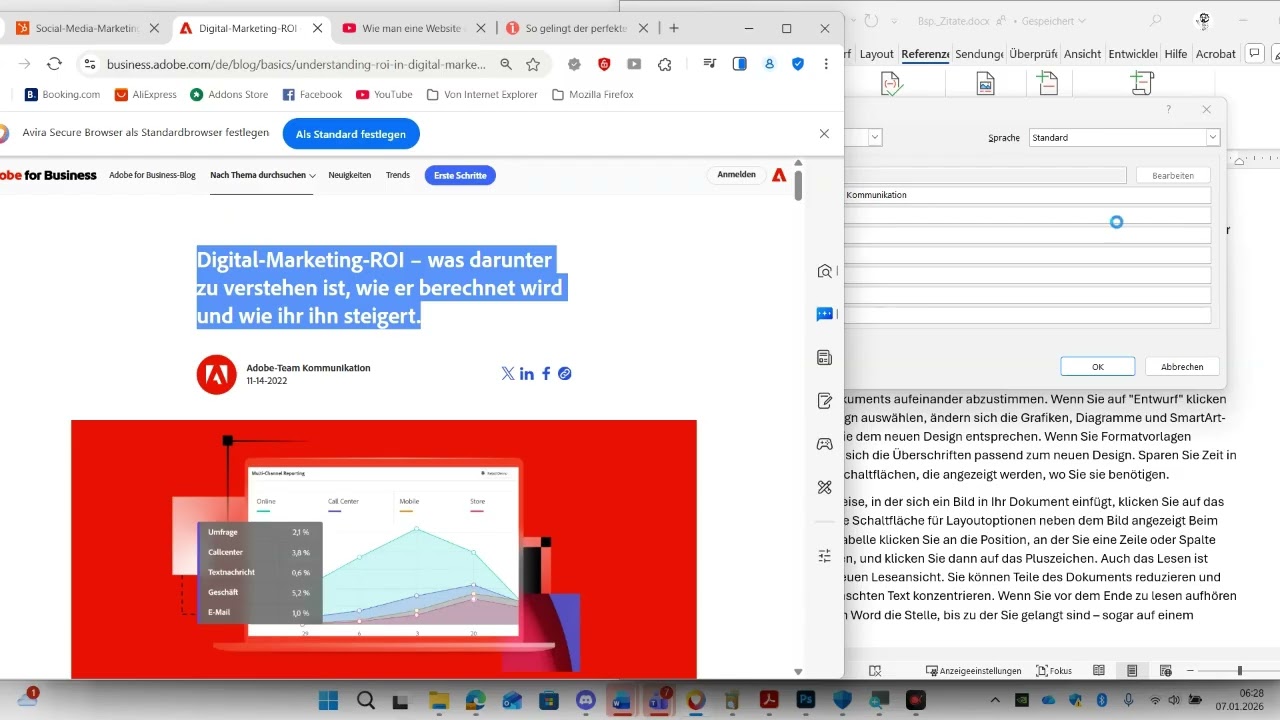Click the Adobe-Team Kommunikation author name

308,368
